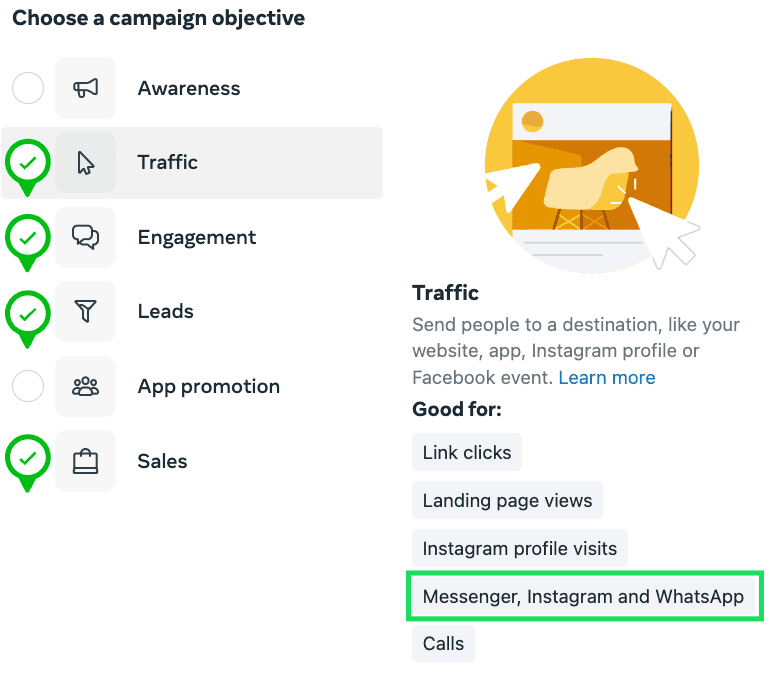The width and height of the screenshot is (774, 680).
Task: Click Messenger, Instagram and WhatsApp tag
Action: 583,596
